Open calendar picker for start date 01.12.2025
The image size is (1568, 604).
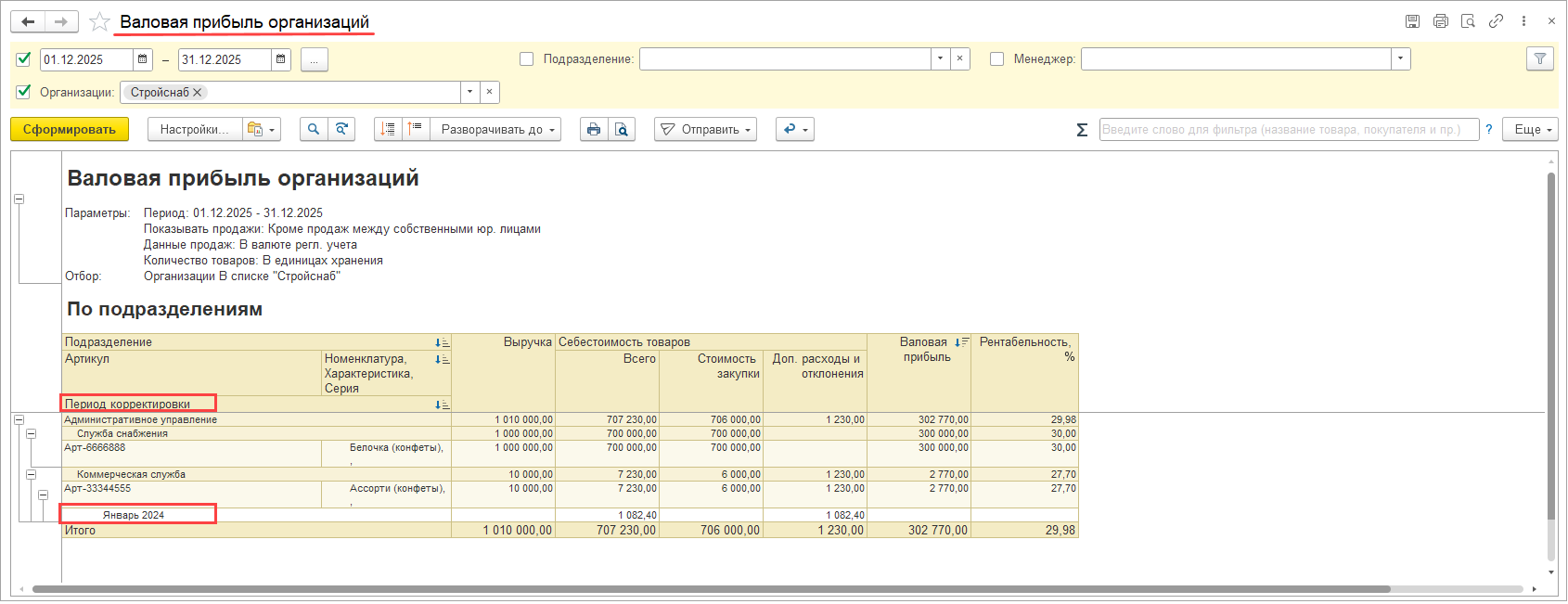coord(143,59)
